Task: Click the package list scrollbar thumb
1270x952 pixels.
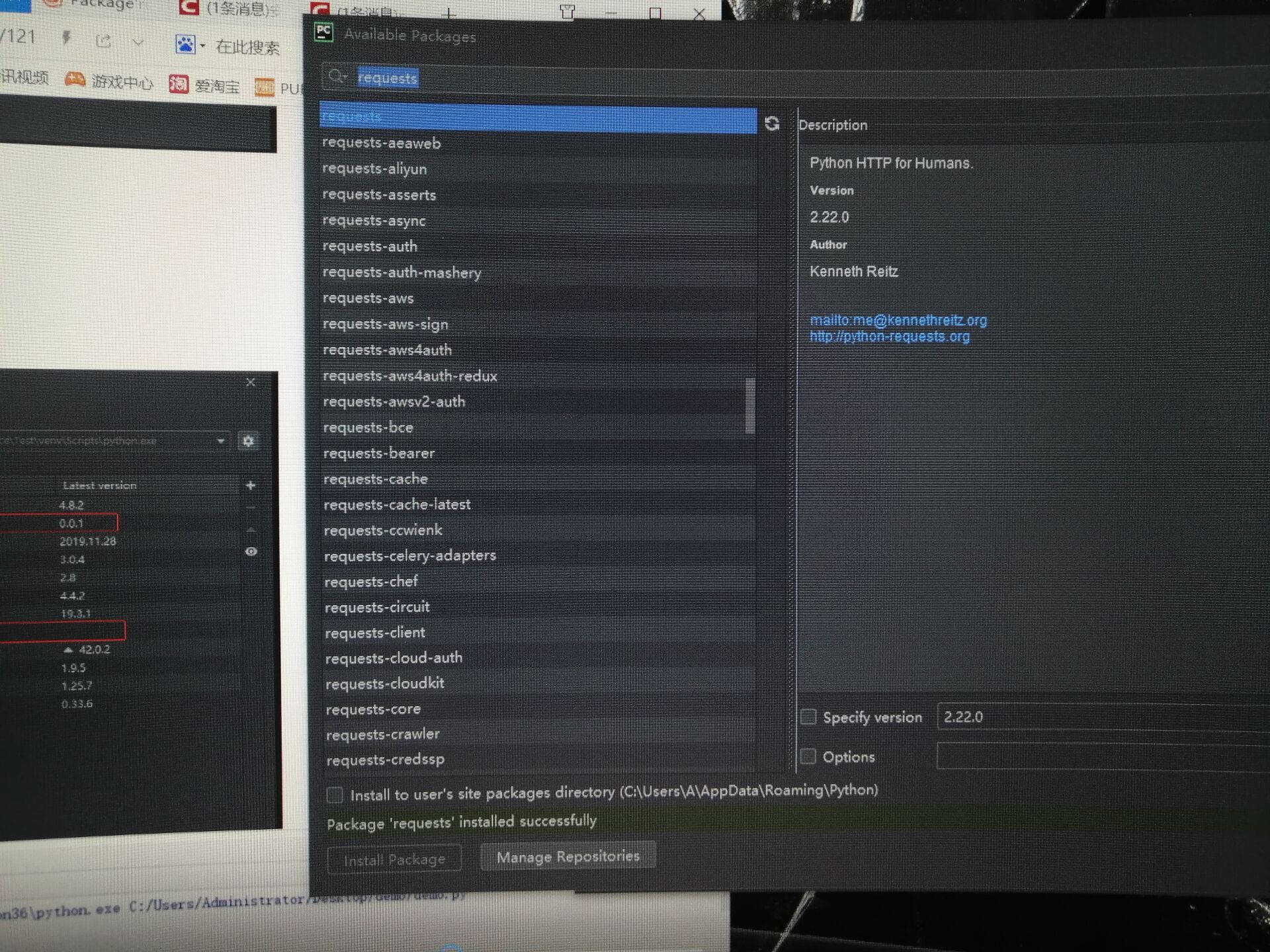Action: [750, 406]
